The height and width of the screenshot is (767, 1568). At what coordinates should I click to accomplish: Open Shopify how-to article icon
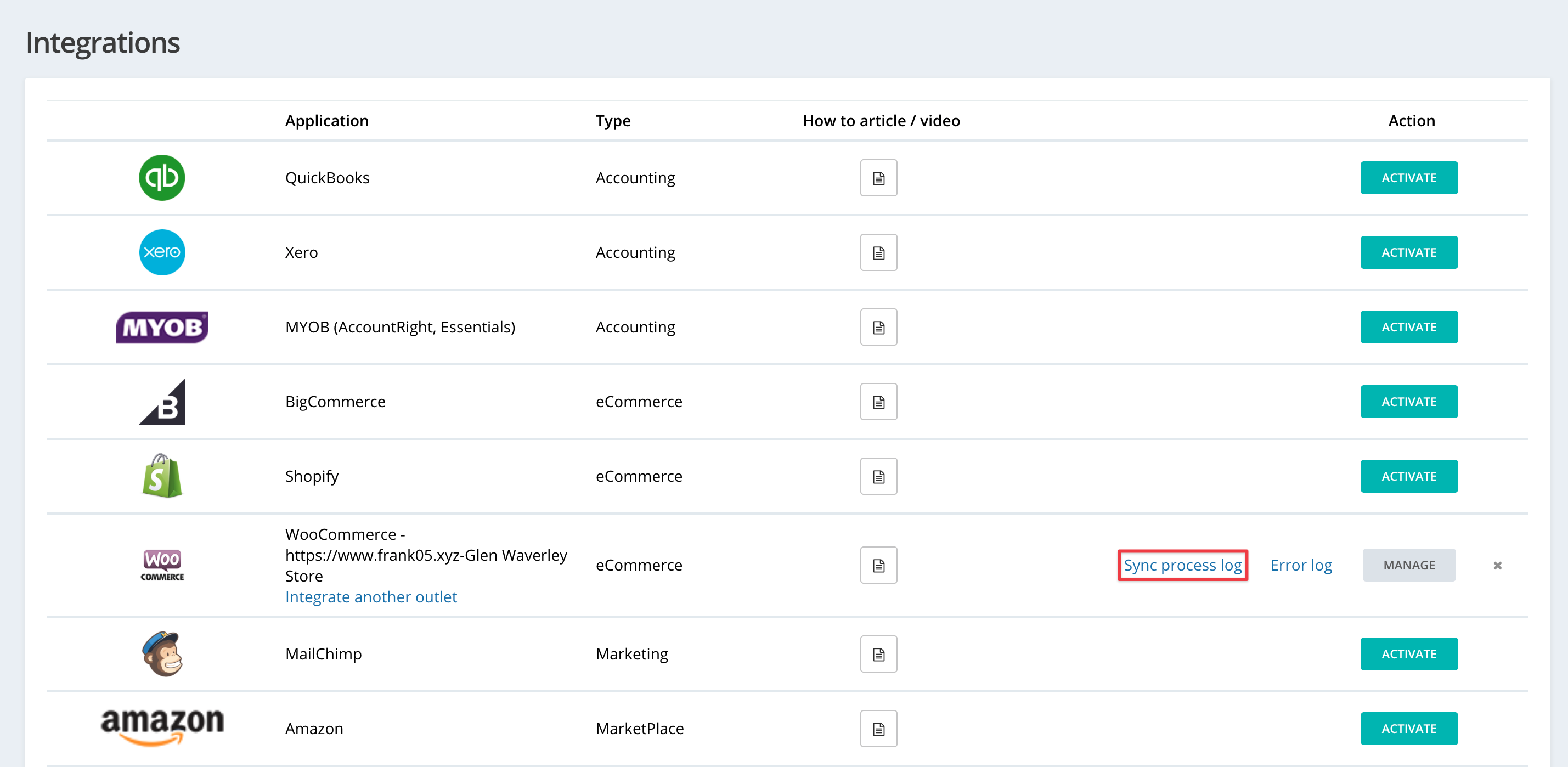[x=878, y=476]
